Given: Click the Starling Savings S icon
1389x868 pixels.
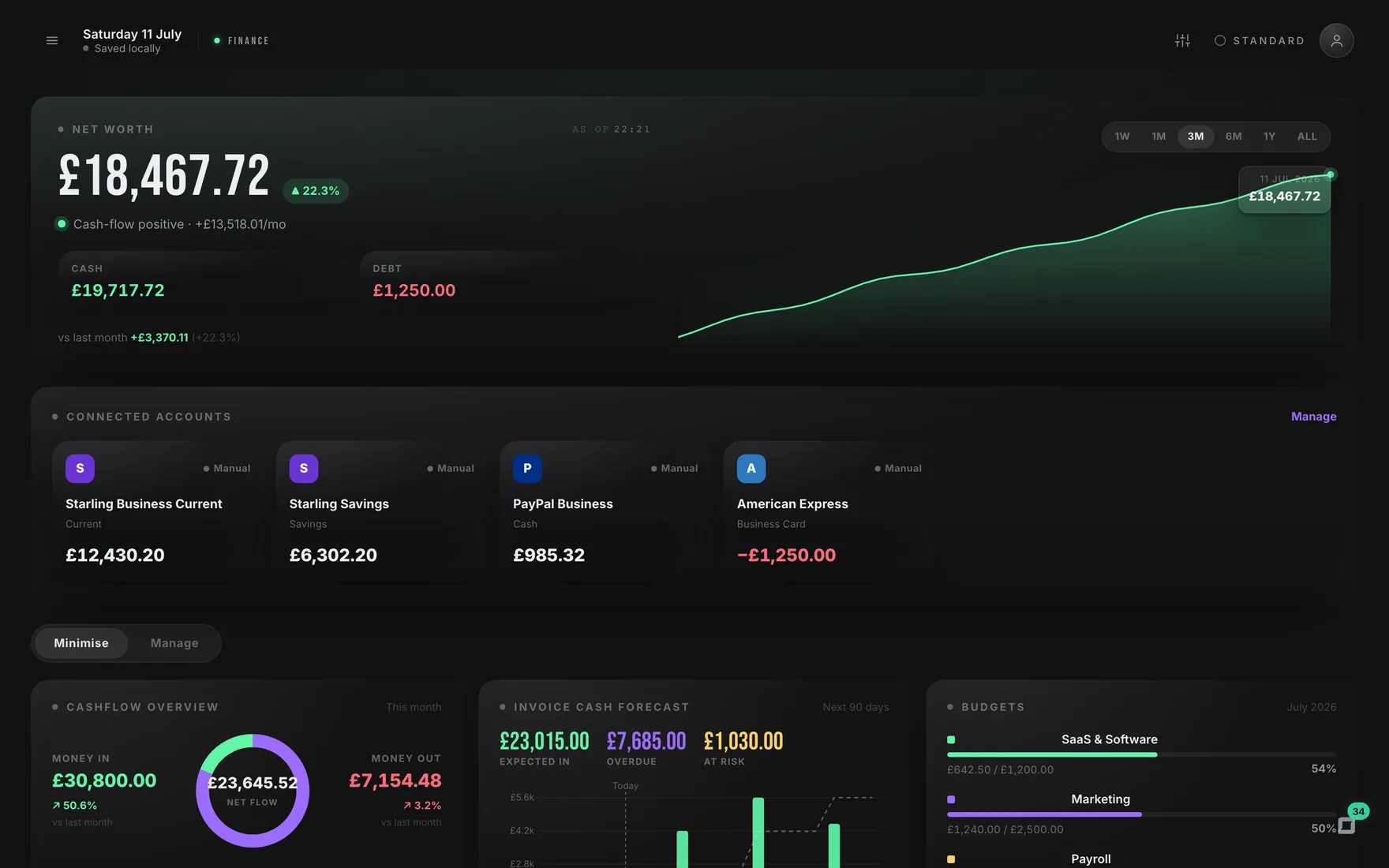Looking at the screenshot, I should pos(304,468).
